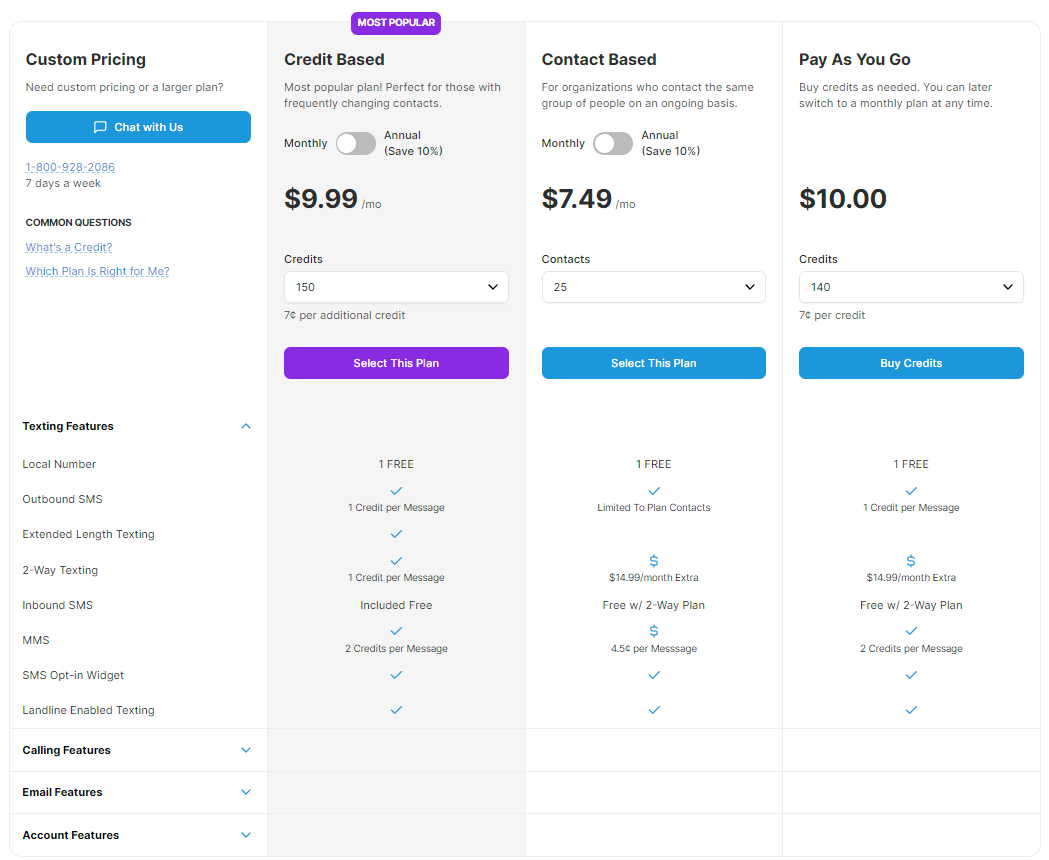Image resolution: width=1049 pixels, height=860 pixels.
Task: Open the Contacts dropdown showing 25
Action: (x=653, y=287)
